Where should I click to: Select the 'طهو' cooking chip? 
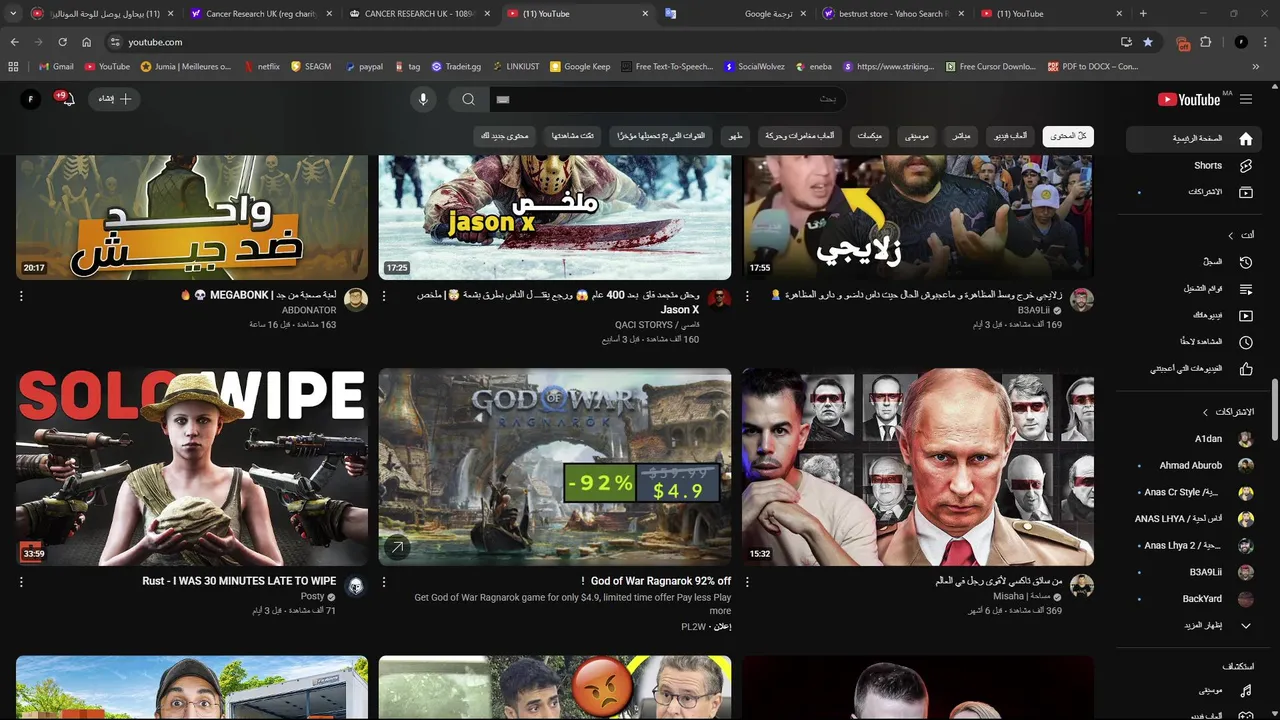pyautogui.click(x=736, y=136)
